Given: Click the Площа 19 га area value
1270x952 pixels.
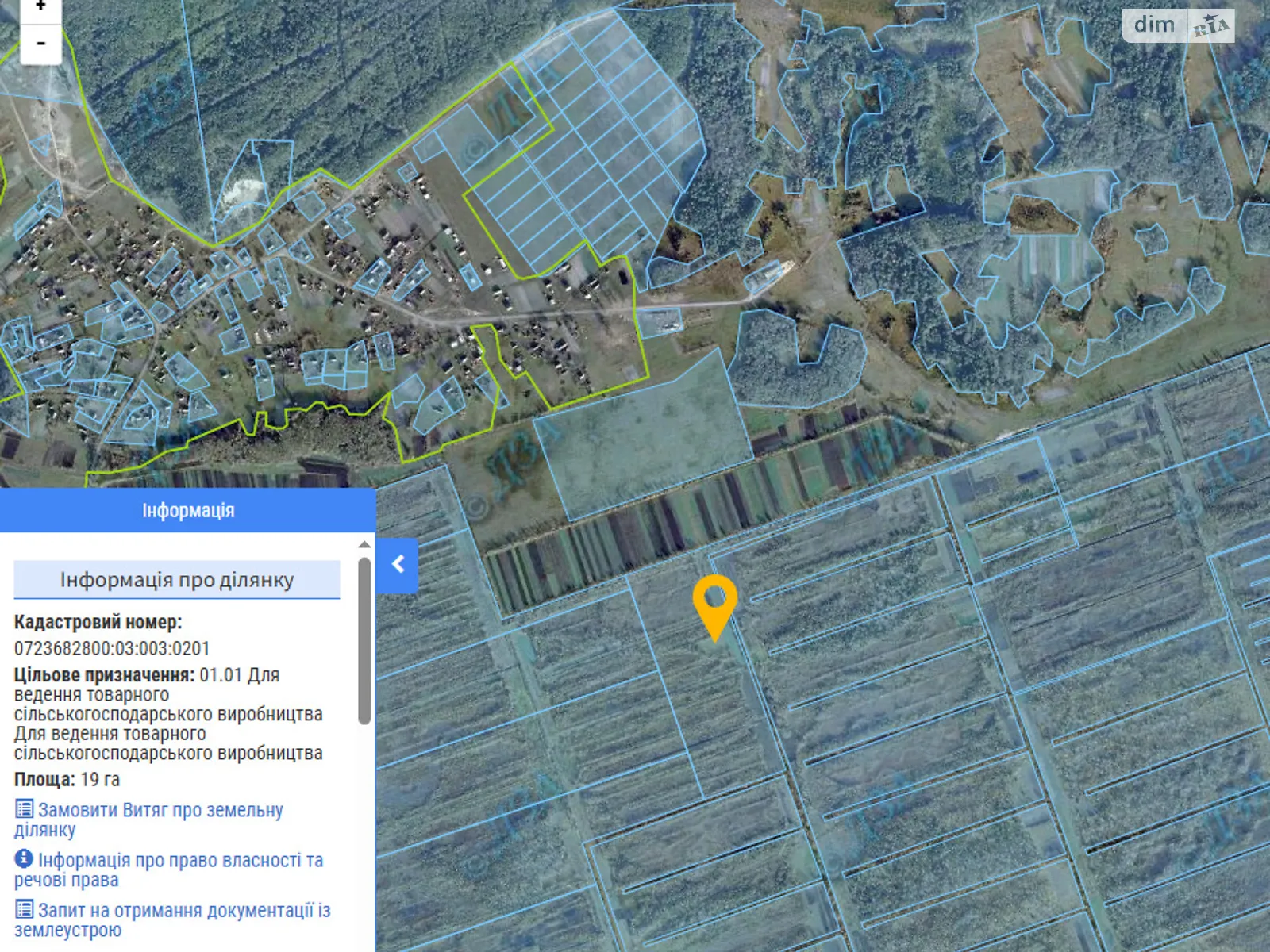Looking at the screenshot, I should (100, 779).
